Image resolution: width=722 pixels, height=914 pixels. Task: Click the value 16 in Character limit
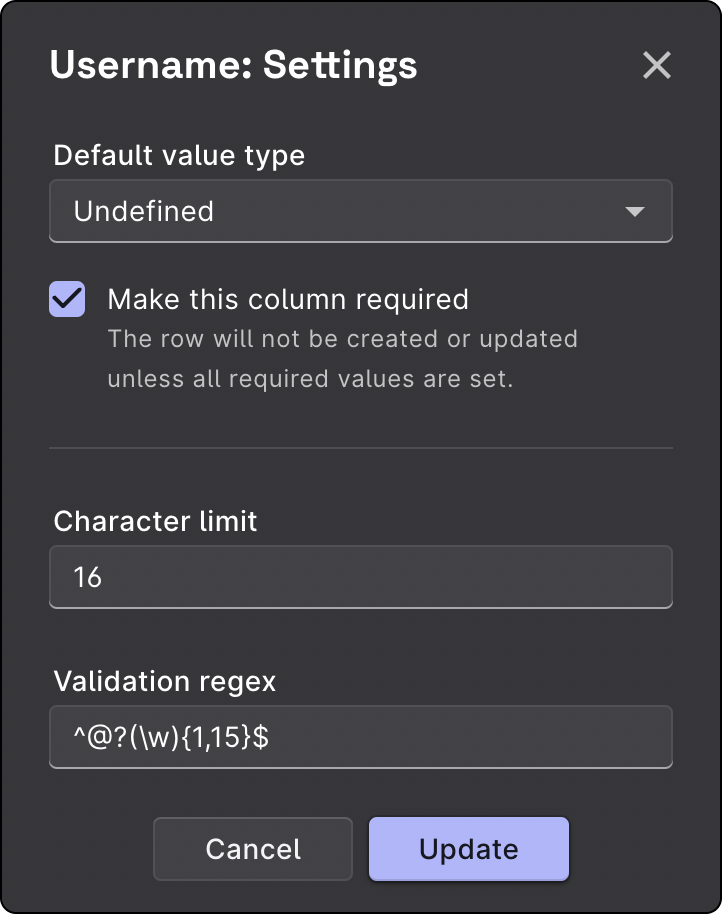pos(85,577)
